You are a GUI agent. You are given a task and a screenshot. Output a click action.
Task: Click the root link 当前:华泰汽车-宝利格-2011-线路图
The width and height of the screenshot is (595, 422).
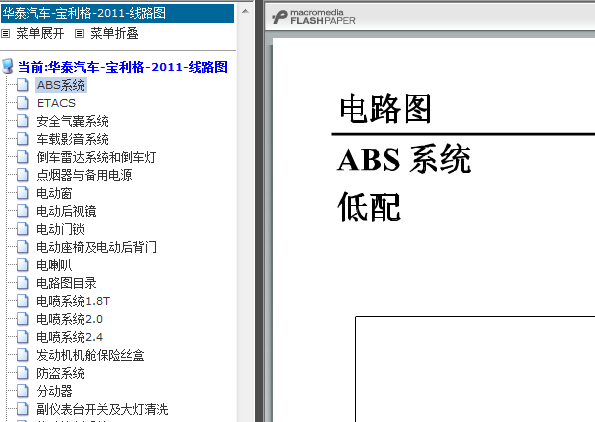click(x=123, y=67)
